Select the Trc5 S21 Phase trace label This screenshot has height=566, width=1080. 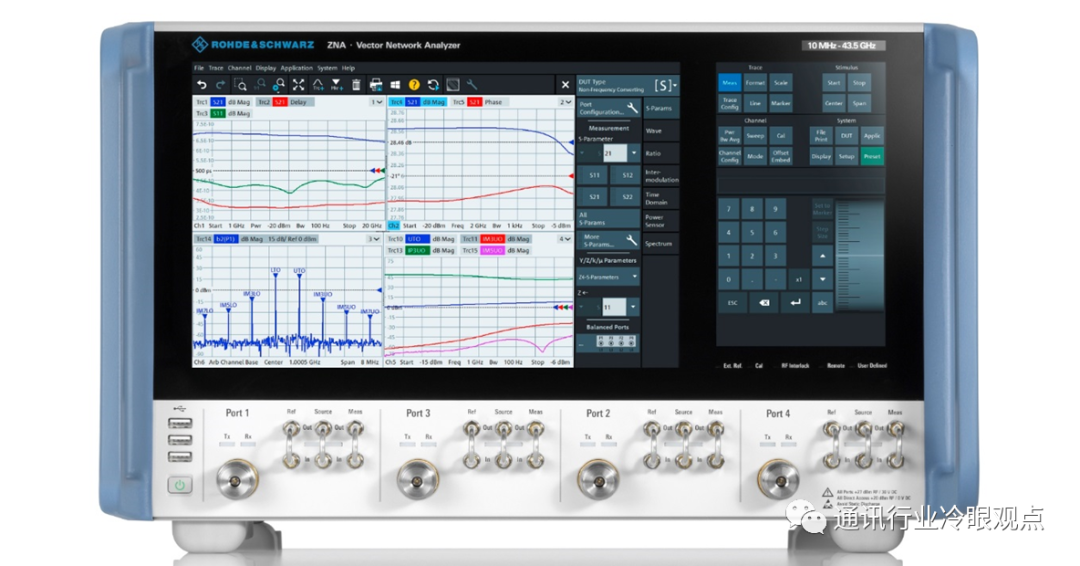pyautogui.click(x=479, y=102)
